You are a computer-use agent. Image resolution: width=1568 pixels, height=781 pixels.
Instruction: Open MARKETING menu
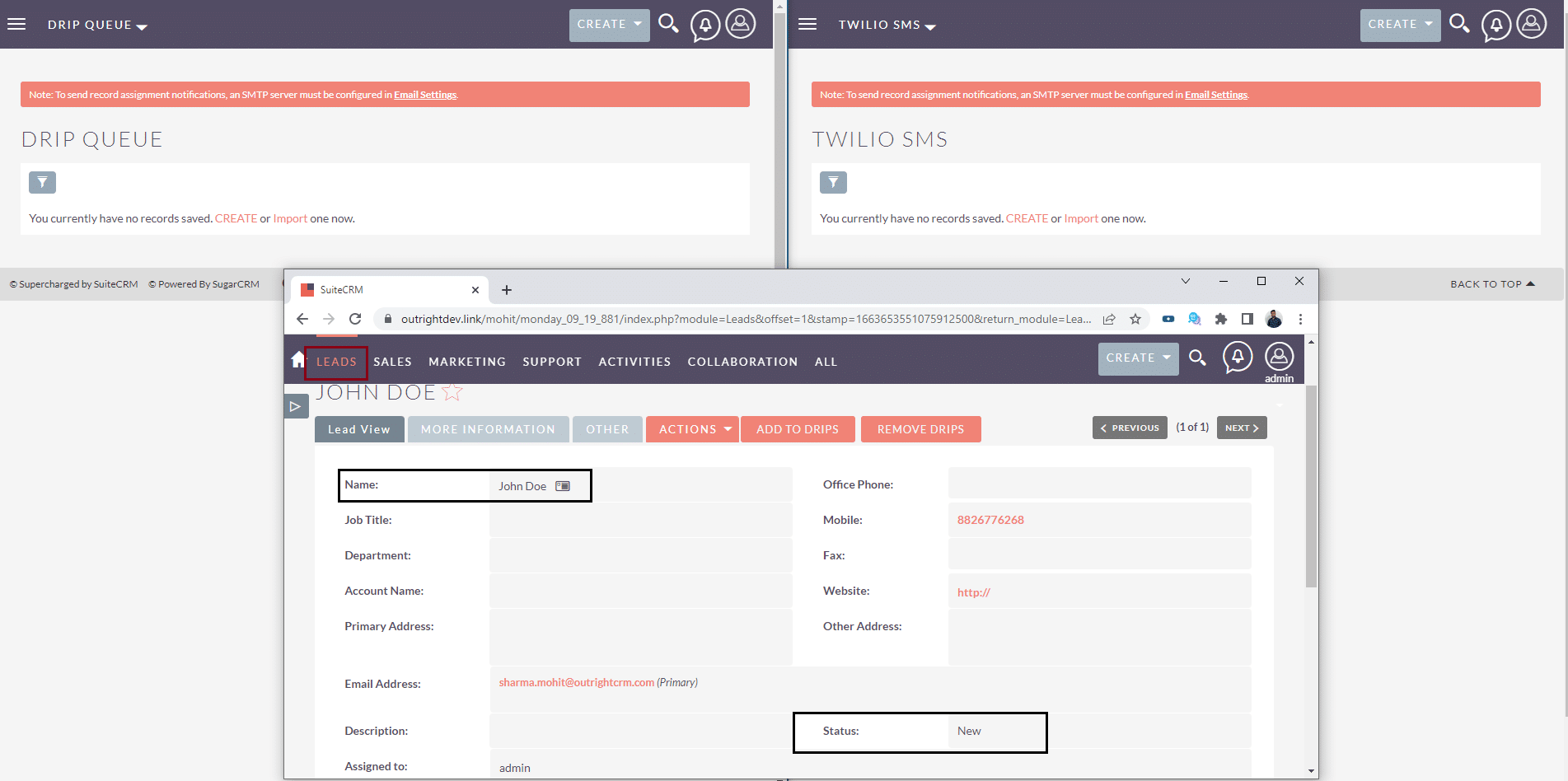click(467, 362)
